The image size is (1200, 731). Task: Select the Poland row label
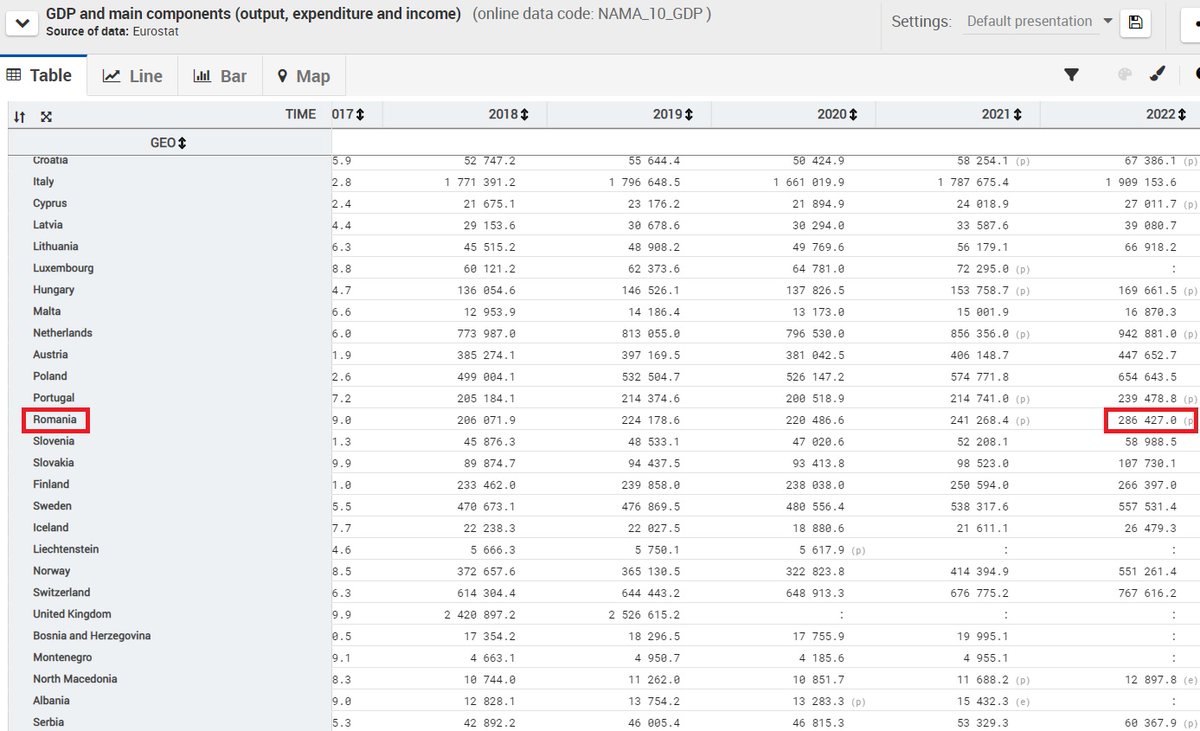(x=50, y=377)
